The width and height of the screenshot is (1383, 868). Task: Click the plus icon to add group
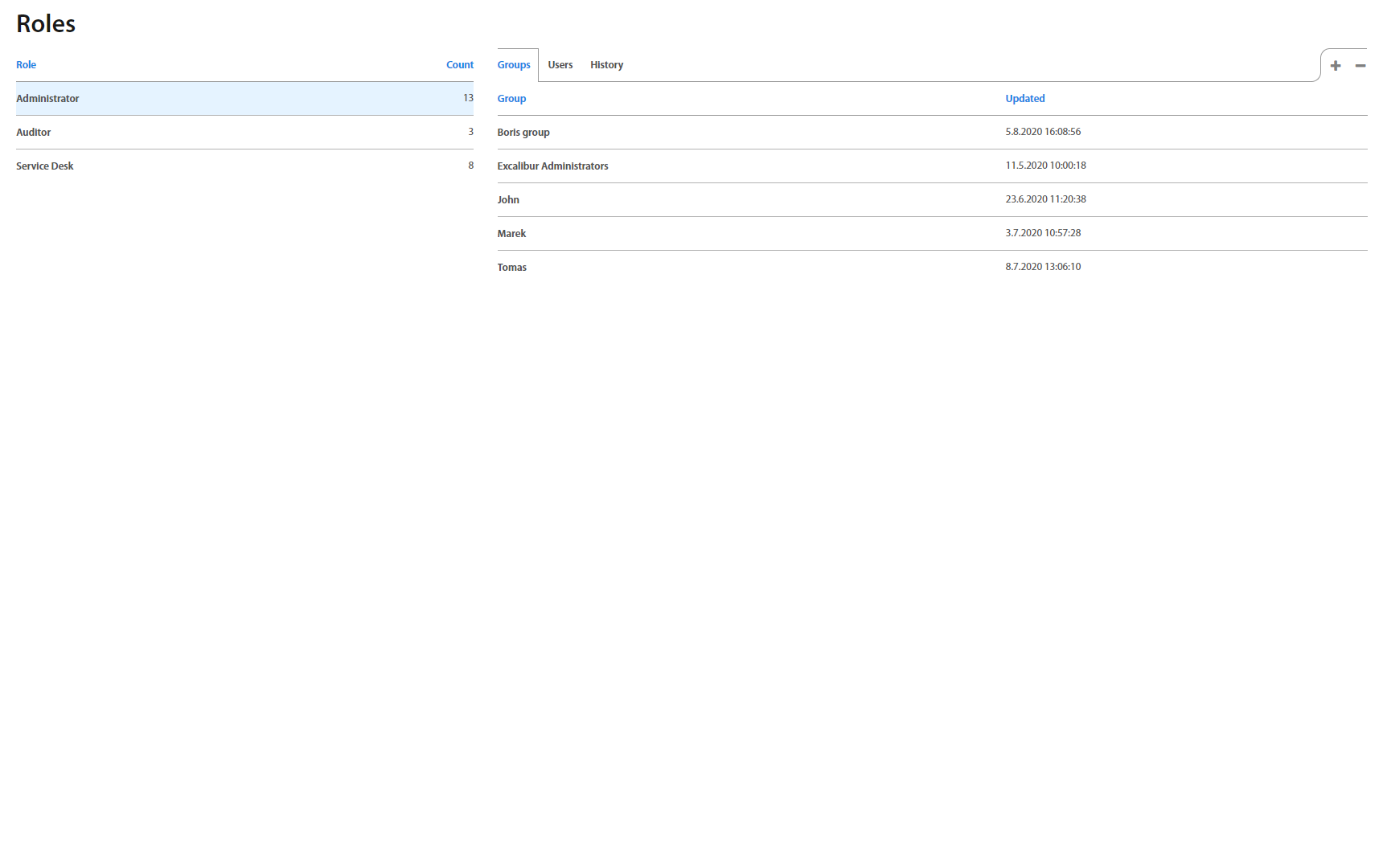(x=1335, y=66)
